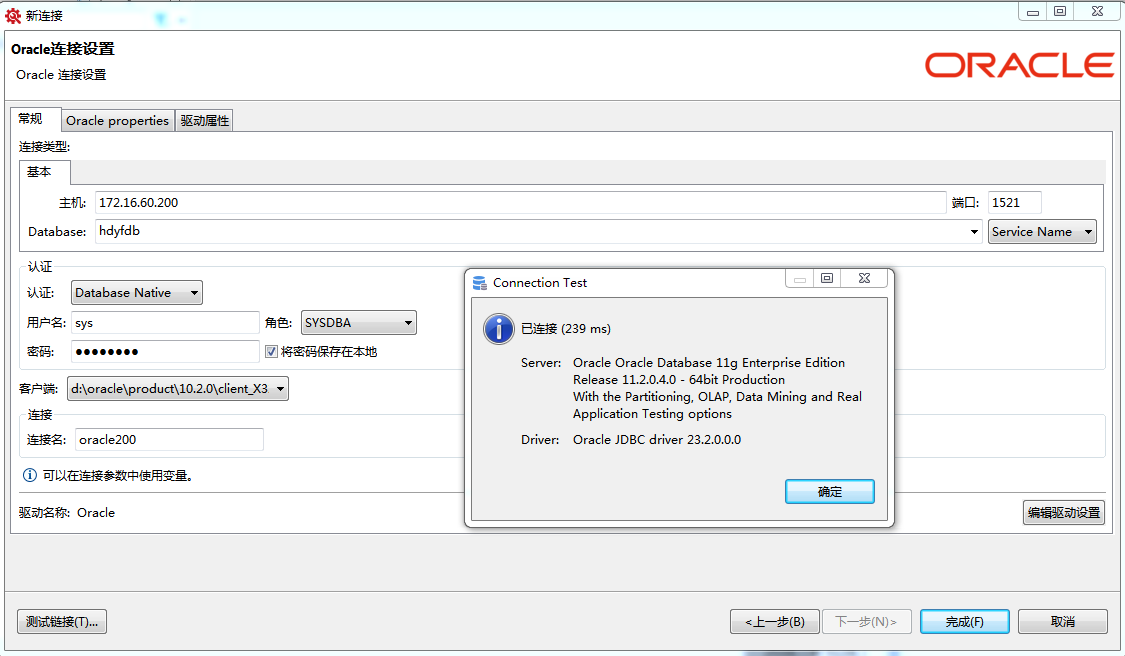
Task: Cancel with the 取消 button
Action: pyautogui.click(x=1063, y=622)
